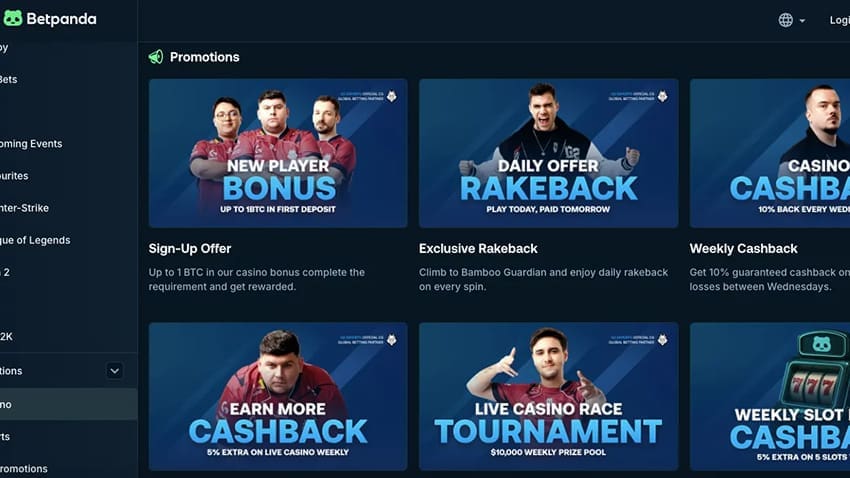Open the Live Casino Race Tournament banner
The height and width of the screenshot is (478, 850).
pos(548,396)
